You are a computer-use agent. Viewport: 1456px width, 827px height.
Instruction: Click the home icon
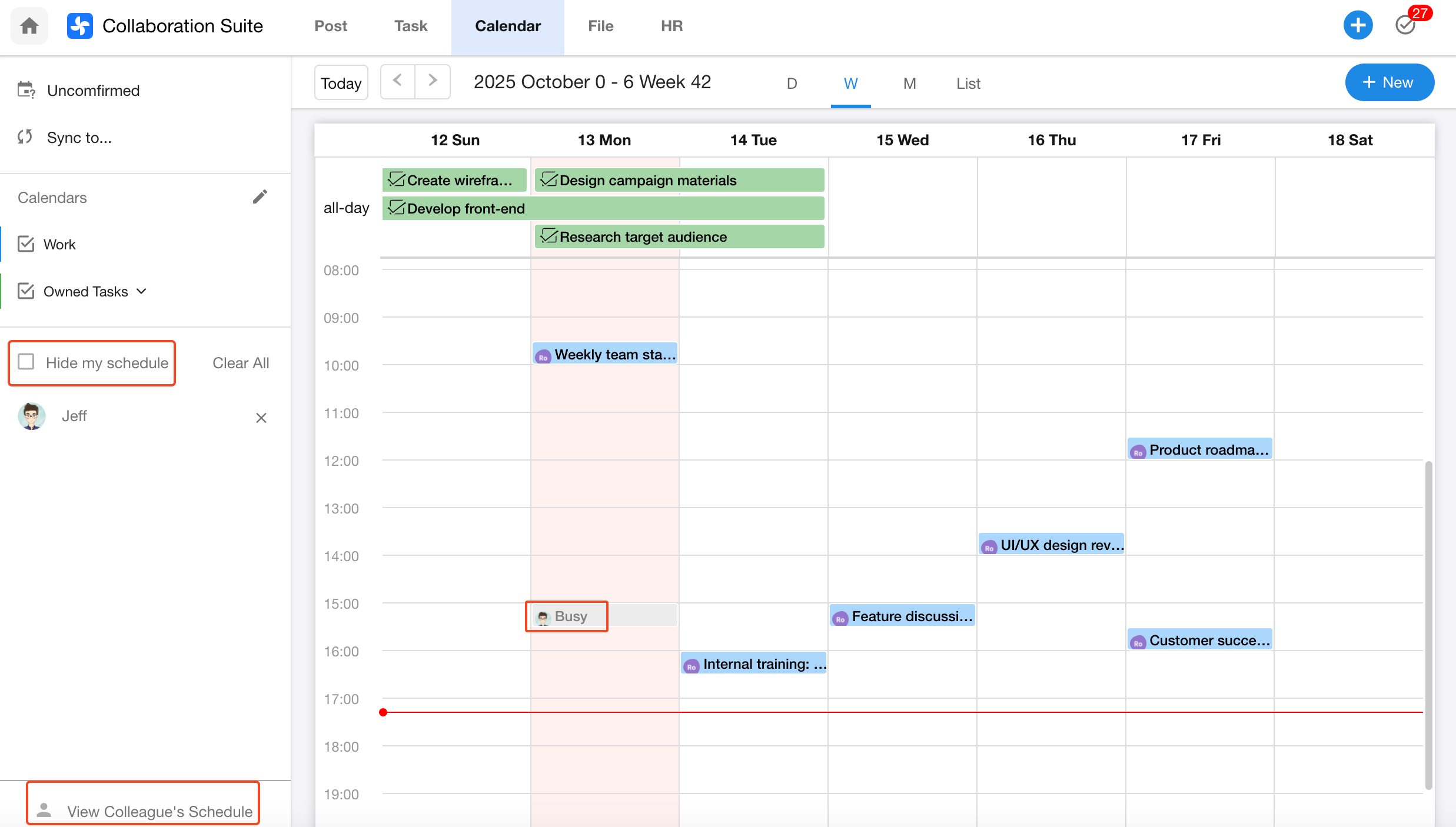[29, 26]
